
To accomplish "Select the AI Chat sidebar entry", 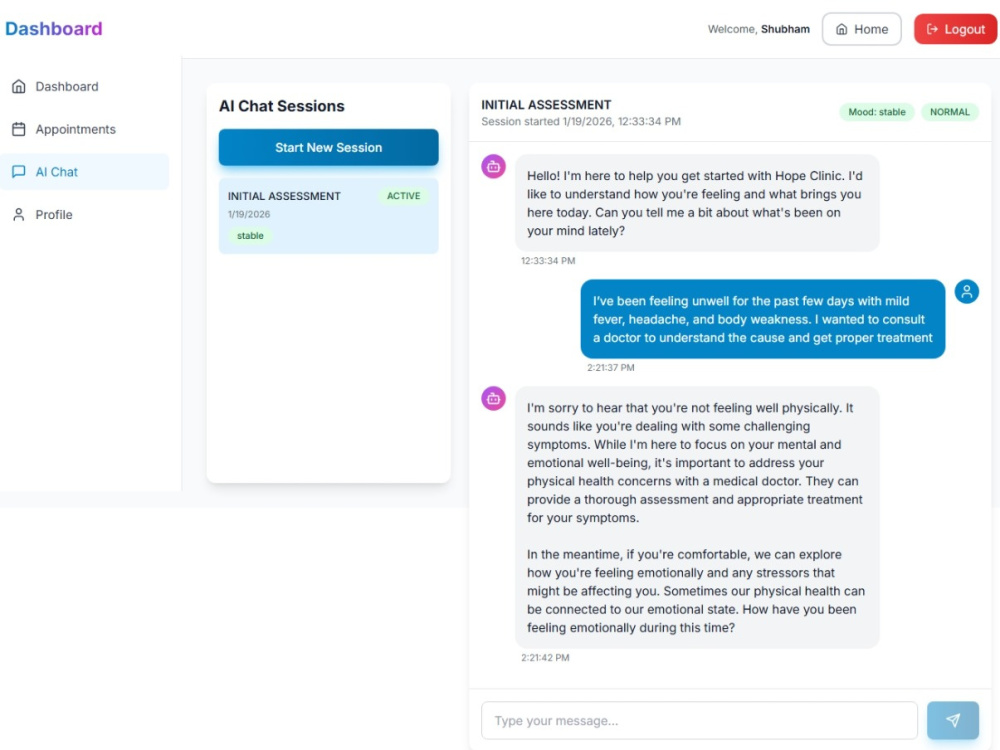I will pos(84,172).
